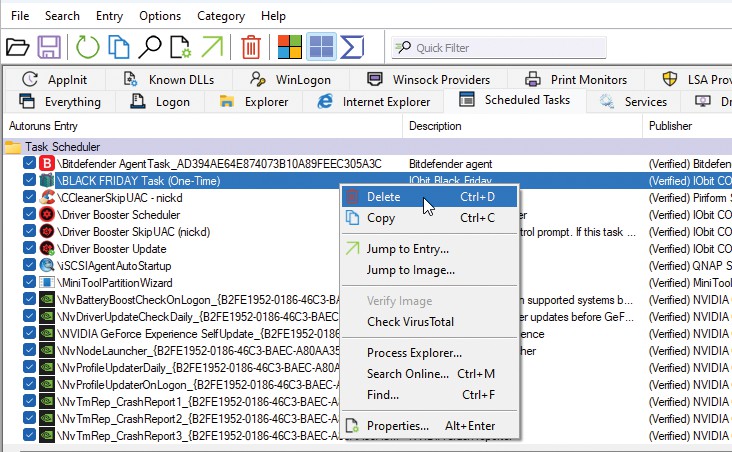732x452 pixels.
Task: Disable MiniToolPartitionWizard checkbox
Action: [x=29, y=282]
